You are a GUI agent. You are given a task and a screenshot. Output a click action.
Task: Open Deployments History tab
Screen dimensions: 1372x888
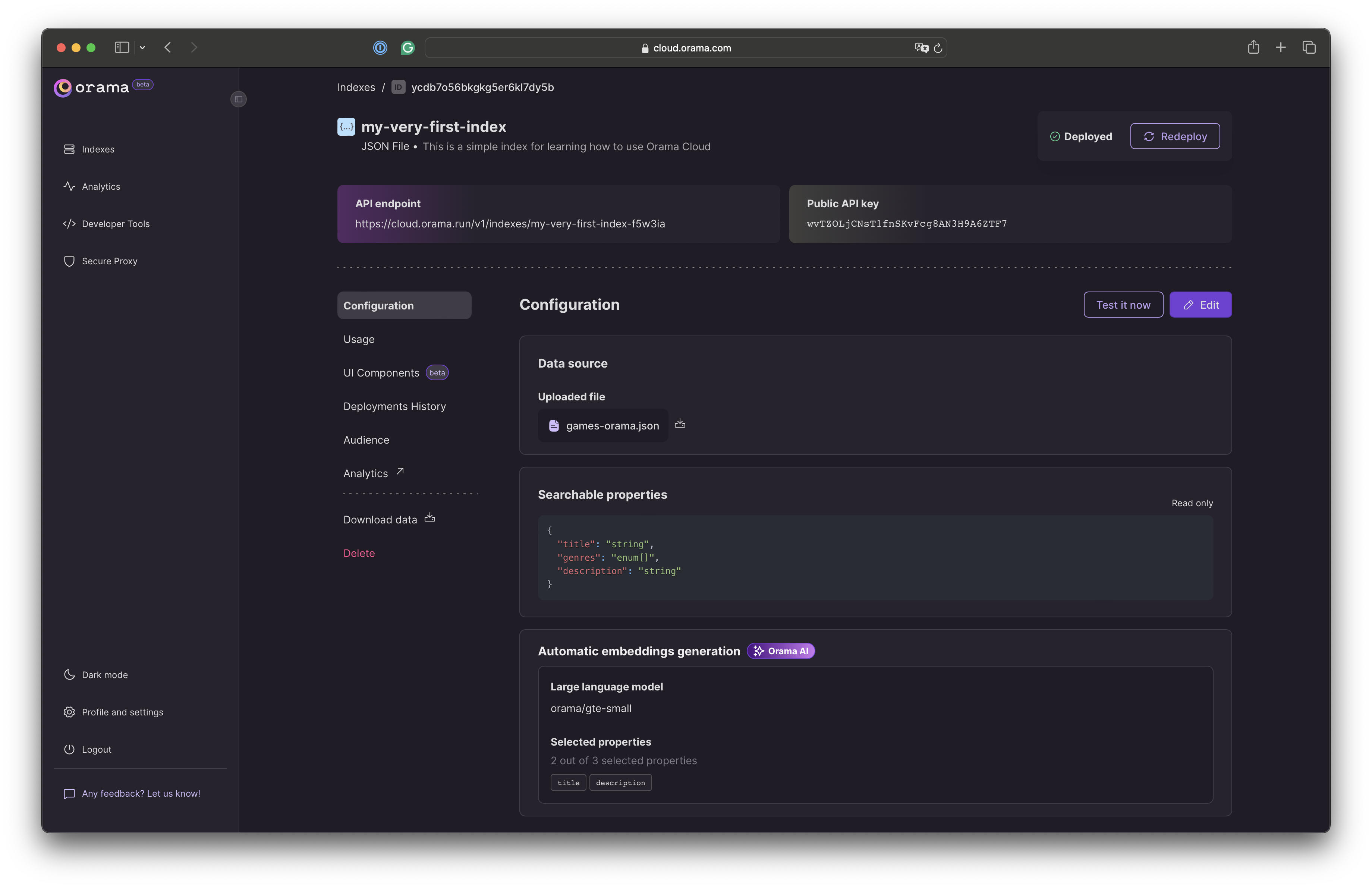(x=395, y=406)
